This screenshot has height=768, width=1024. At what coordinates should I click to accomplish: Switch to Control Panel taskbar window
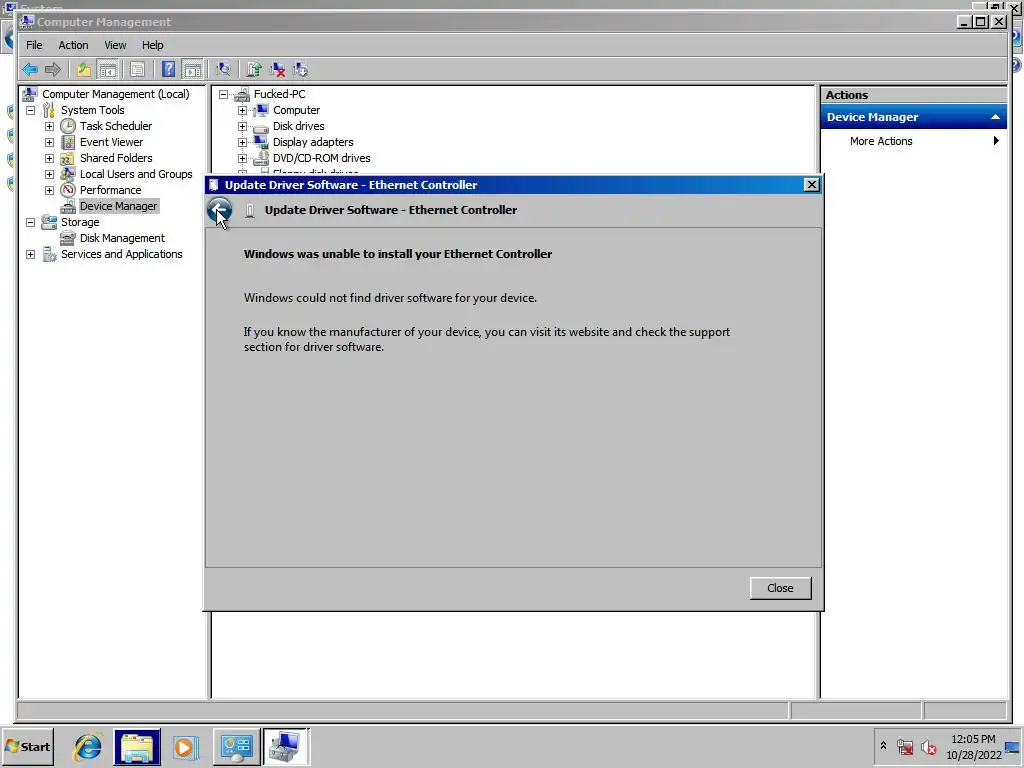[x=236, y=746]
